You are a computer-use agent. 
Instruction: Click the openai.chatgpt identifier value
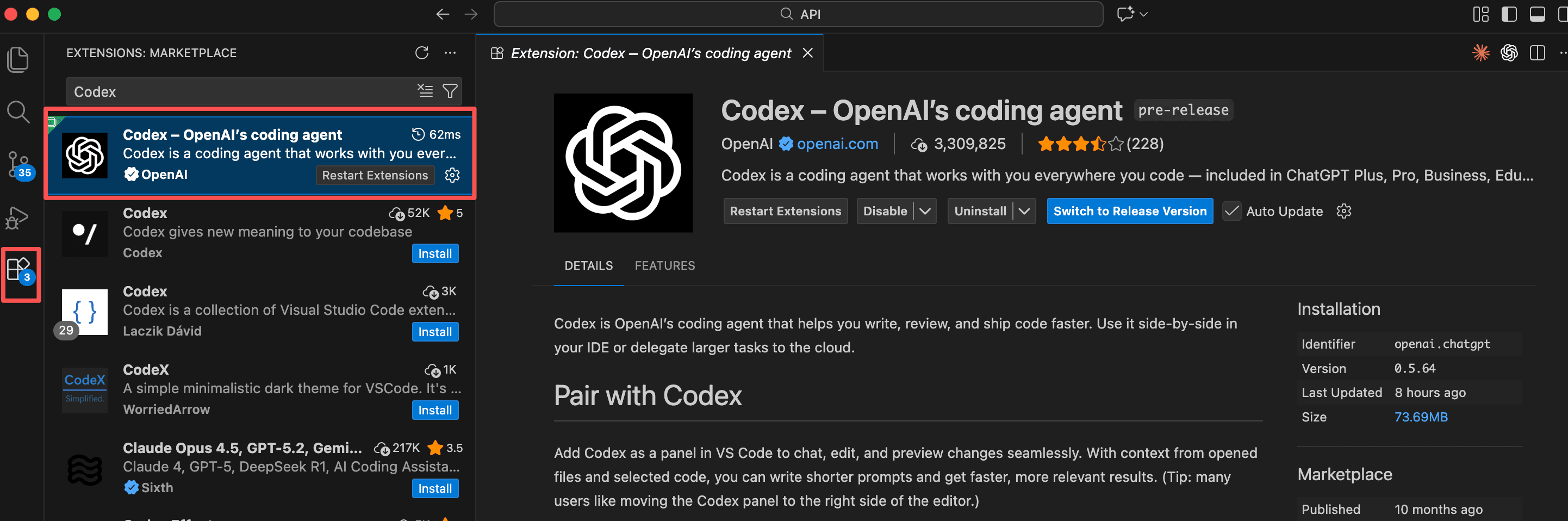tap(1442, 344)
